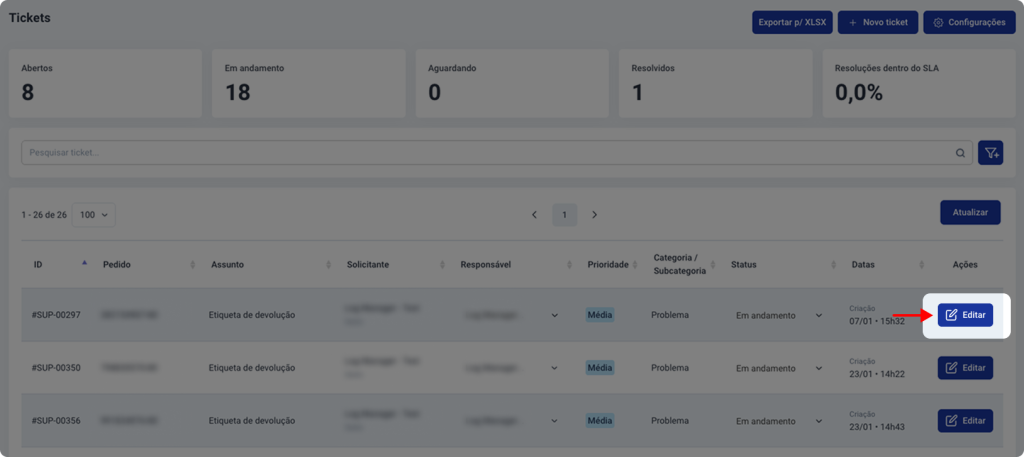Go to next page arrow
The width and height of the screenshot is (1024, 457).
pyautogui.click(x=595, y=214)
